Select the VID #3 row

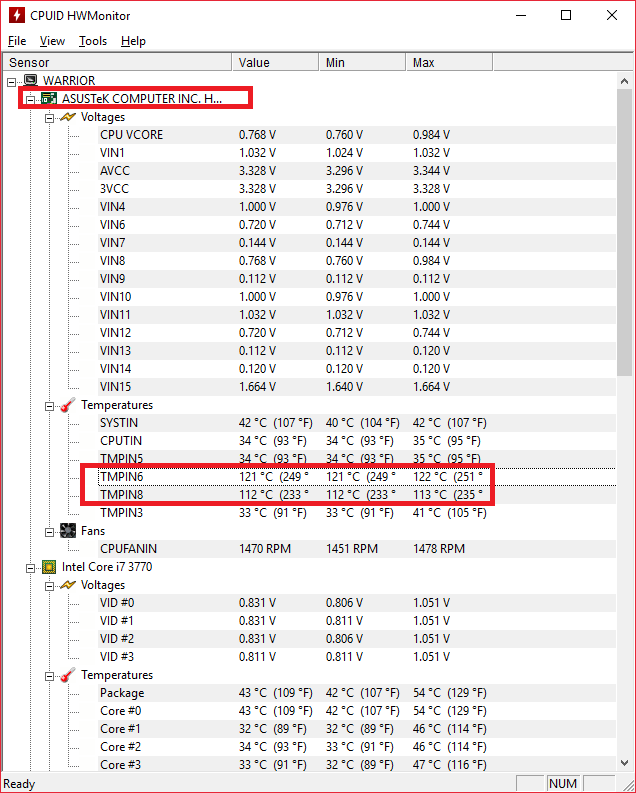click(357, 657)
